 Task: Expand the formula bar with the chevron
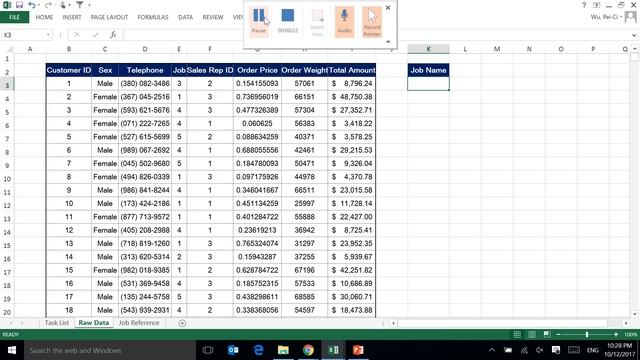click(x=634, y=35)
